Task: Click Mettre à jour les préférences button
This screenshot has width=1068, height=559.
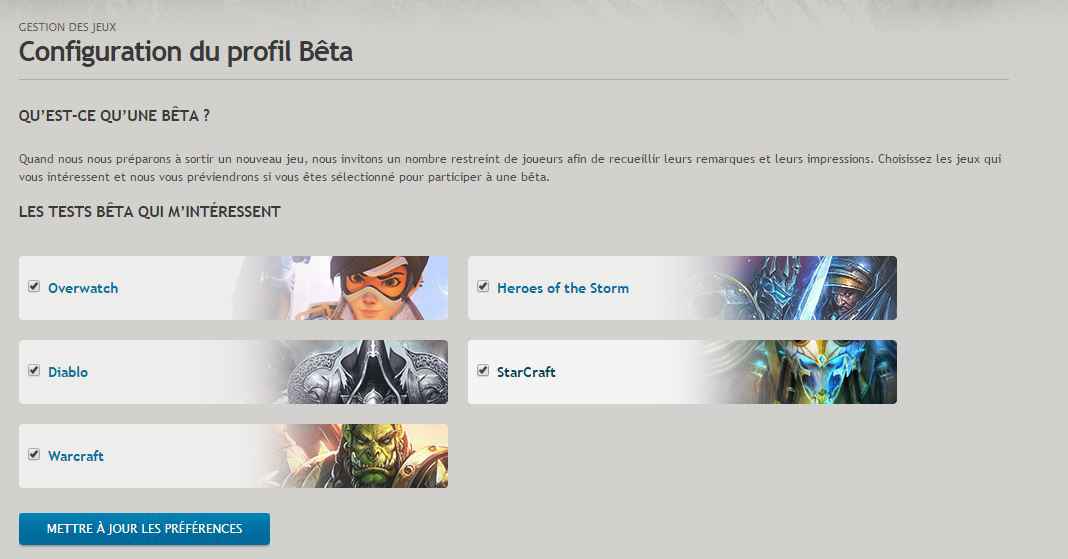Action: [144, 529]
